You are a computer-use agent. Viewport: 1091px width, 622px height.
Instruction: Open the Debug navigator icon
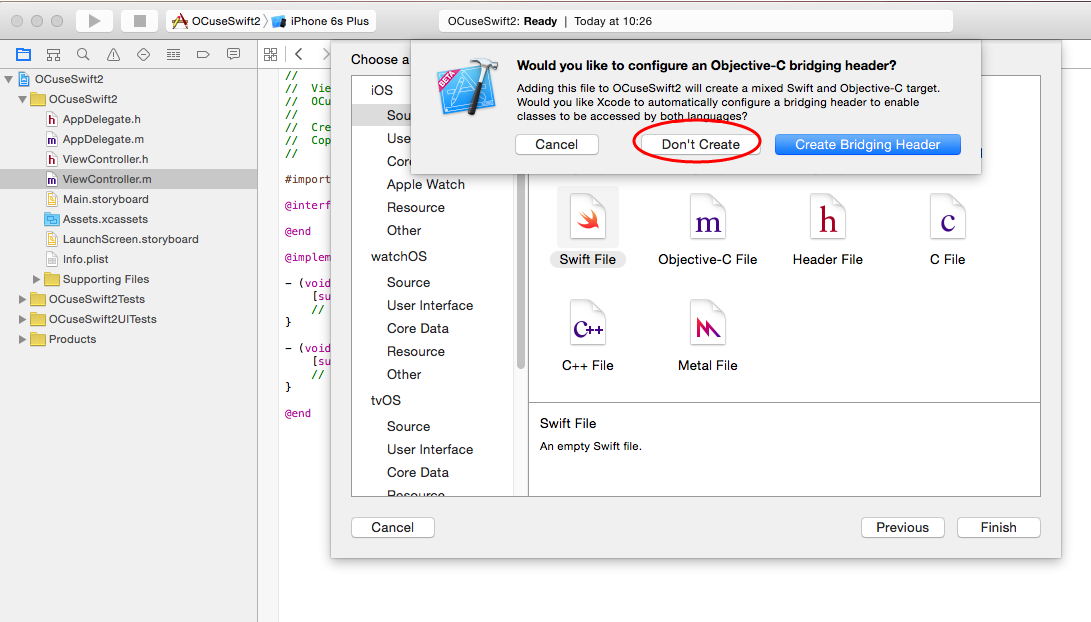pos(173,54)
